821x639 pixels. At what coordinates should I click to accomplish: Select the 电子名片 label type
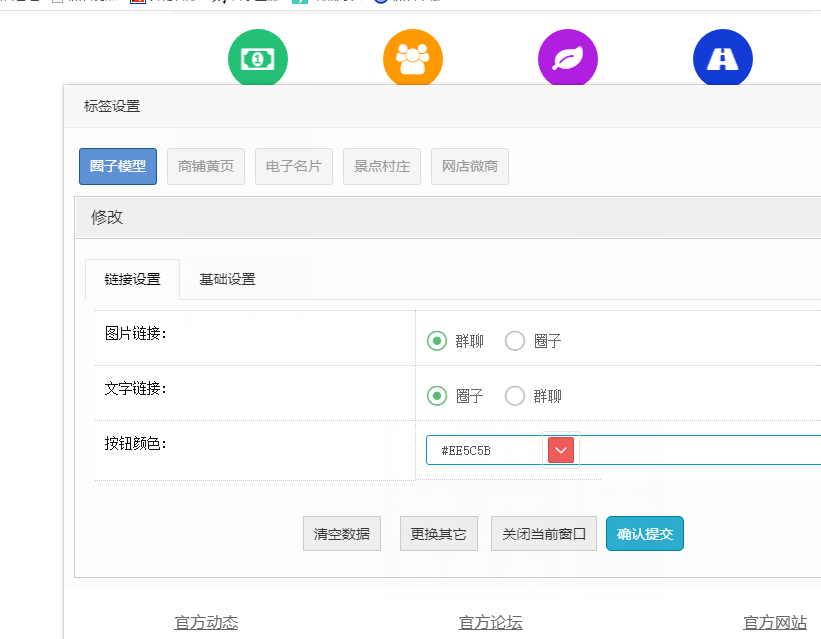coord(294,166)
